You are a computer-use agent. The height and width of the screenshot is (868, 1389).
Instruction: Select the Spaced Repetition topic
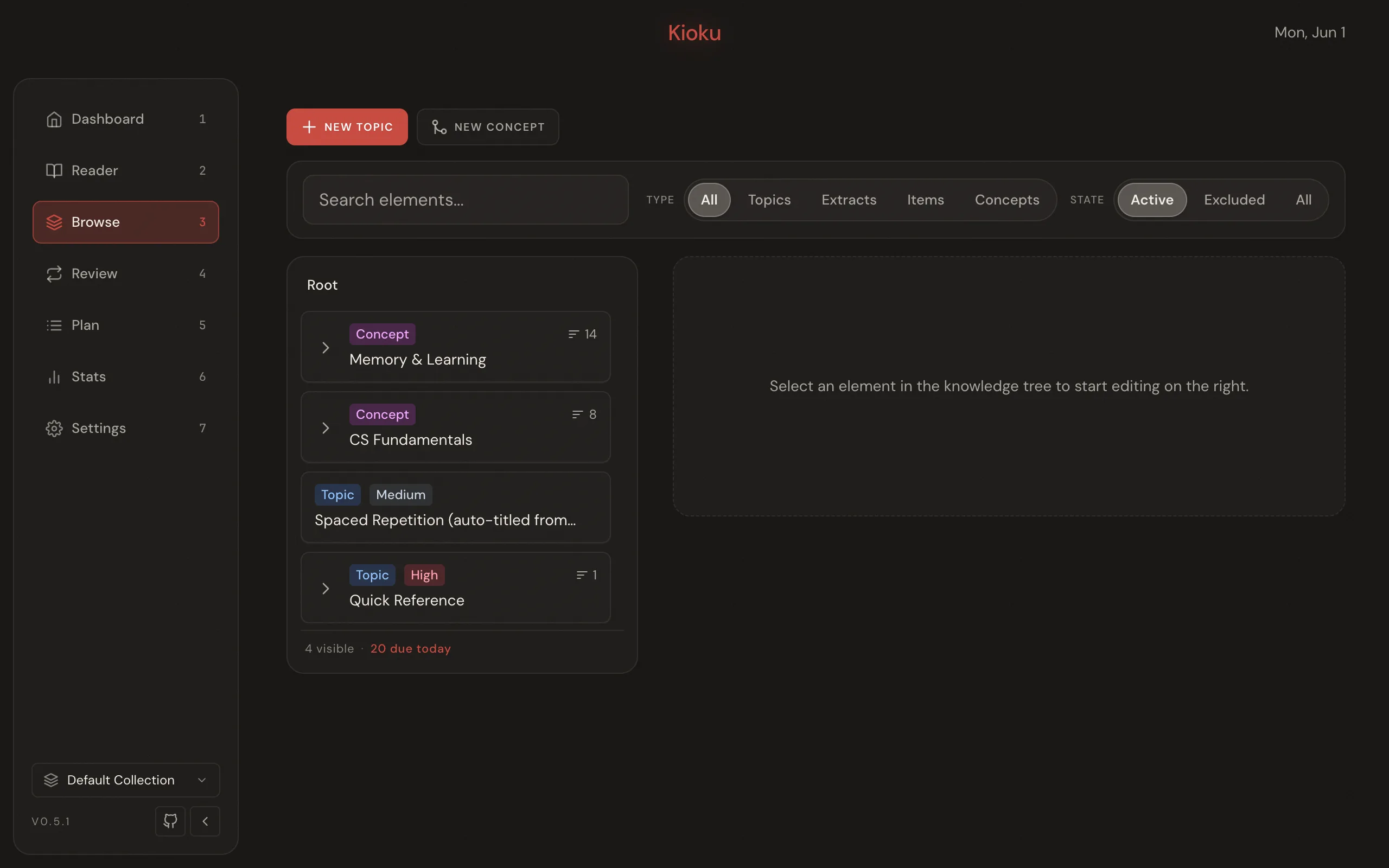tap(456, 507)
